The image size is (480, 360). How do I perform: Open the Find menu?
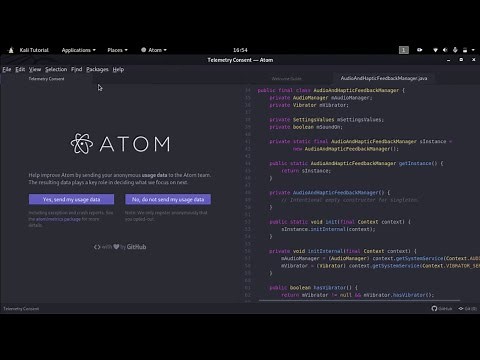(x=76, y=69)
